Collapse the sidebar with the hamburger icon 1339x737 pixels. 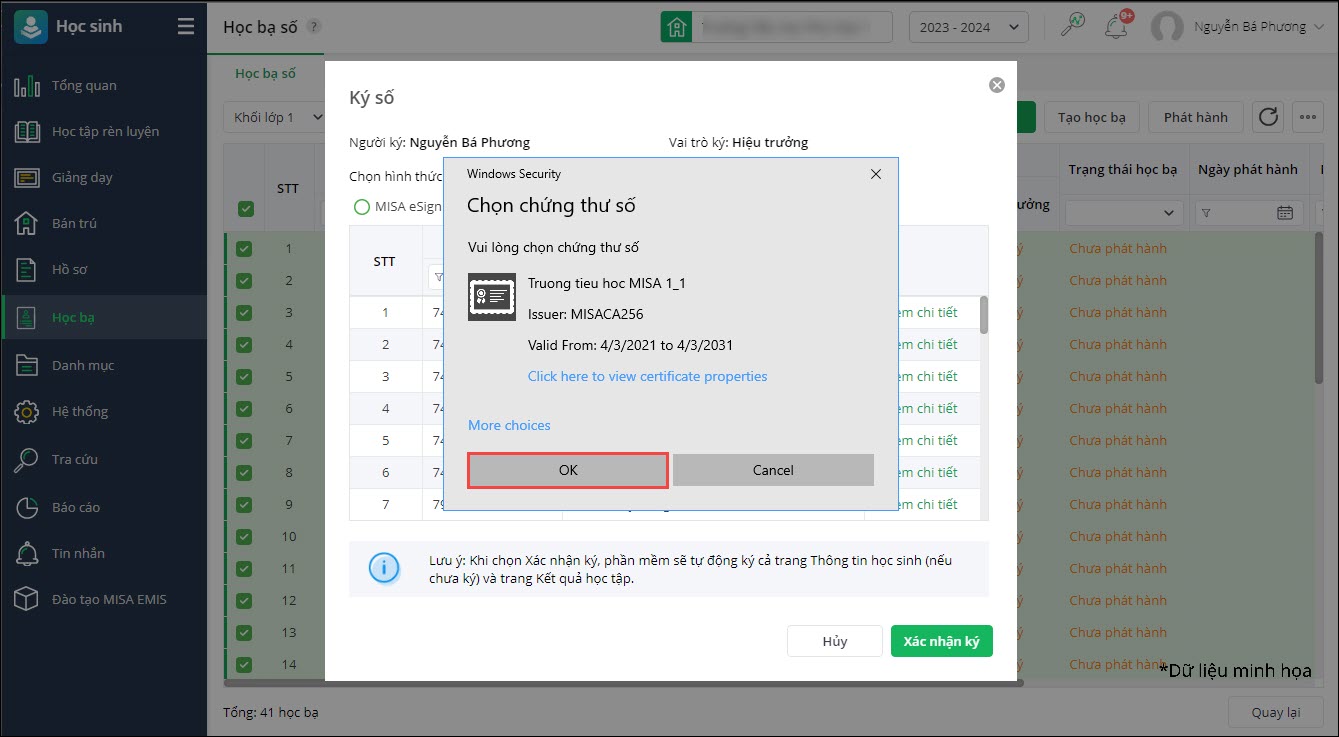click(185, 27)
